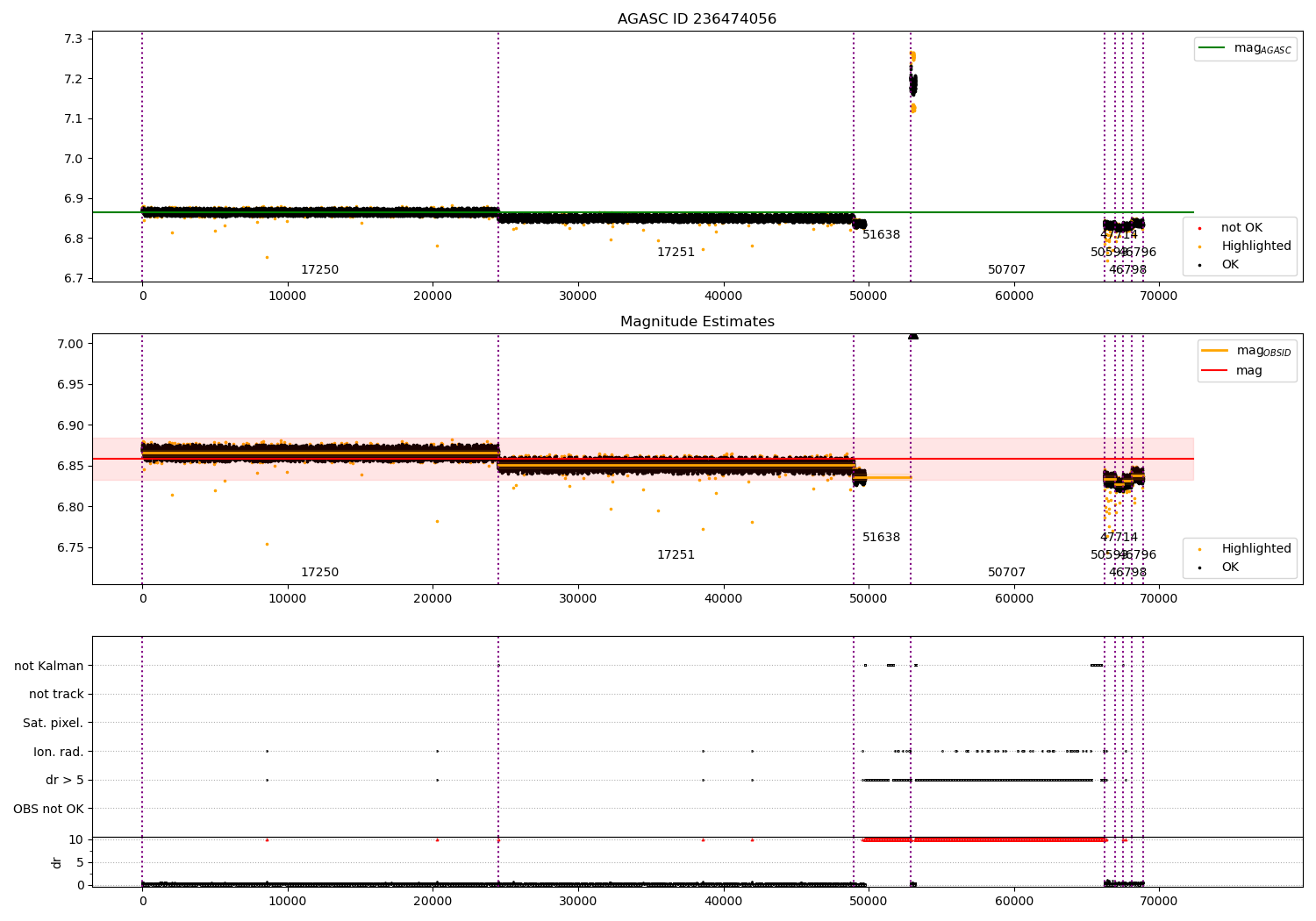Image resolution: width=1316 pixels, height=921 pixels.
Task: Click the "not track" row label
Action: [x=56, y=695]
